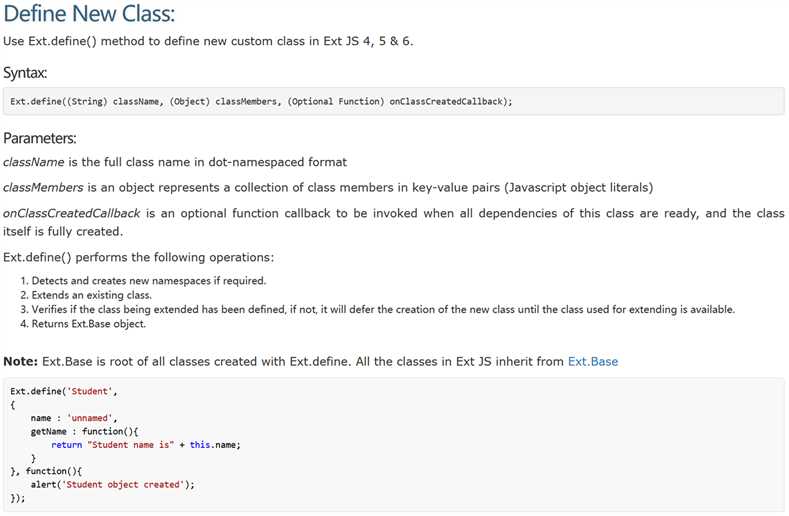The width and height of the screenshot is (789, 516).
Task: Click the Syntax heading
Action: click(x=25, y=73)
